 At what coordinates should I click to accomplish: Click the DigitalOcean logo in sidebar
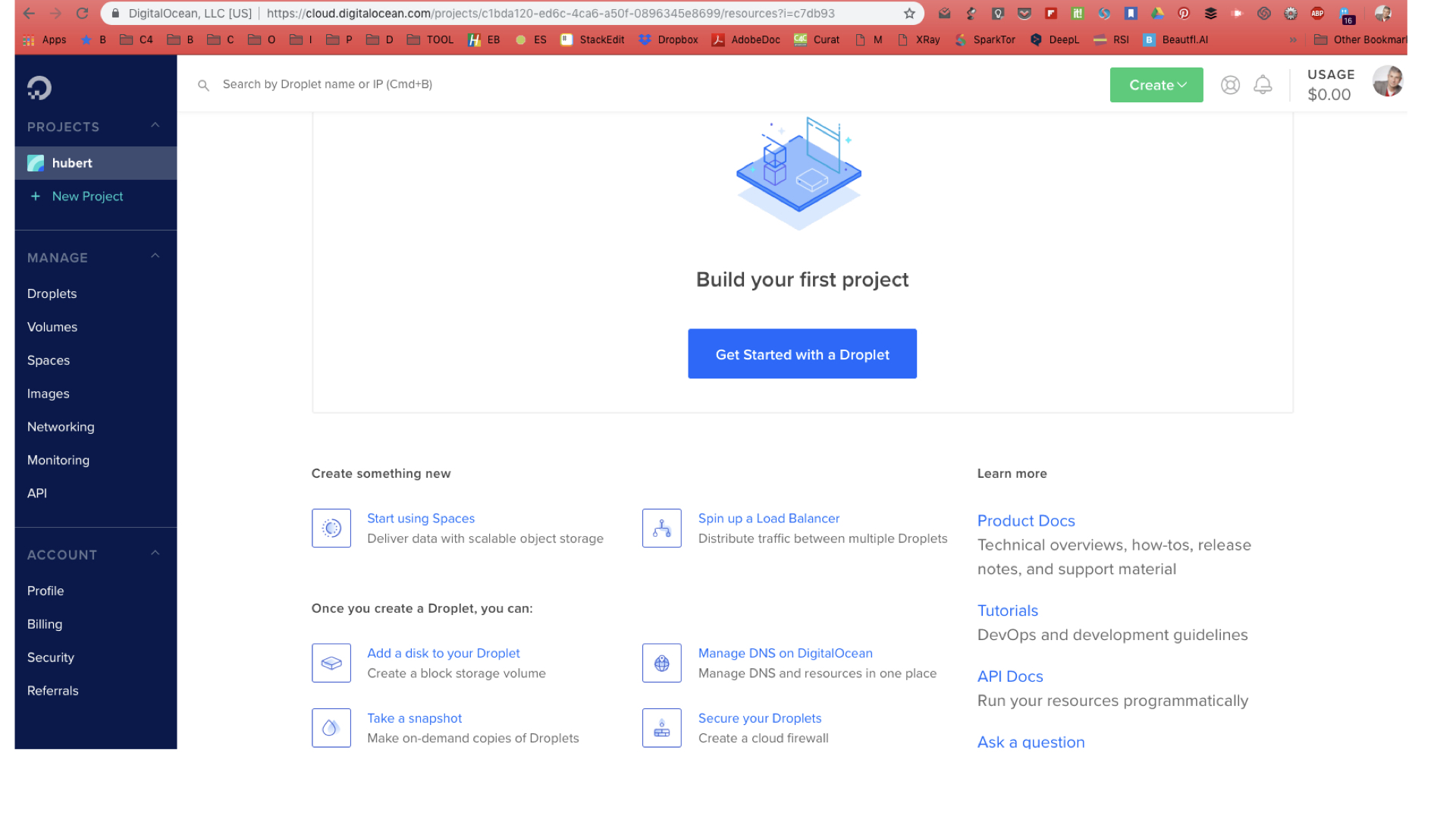pos(39,88)
